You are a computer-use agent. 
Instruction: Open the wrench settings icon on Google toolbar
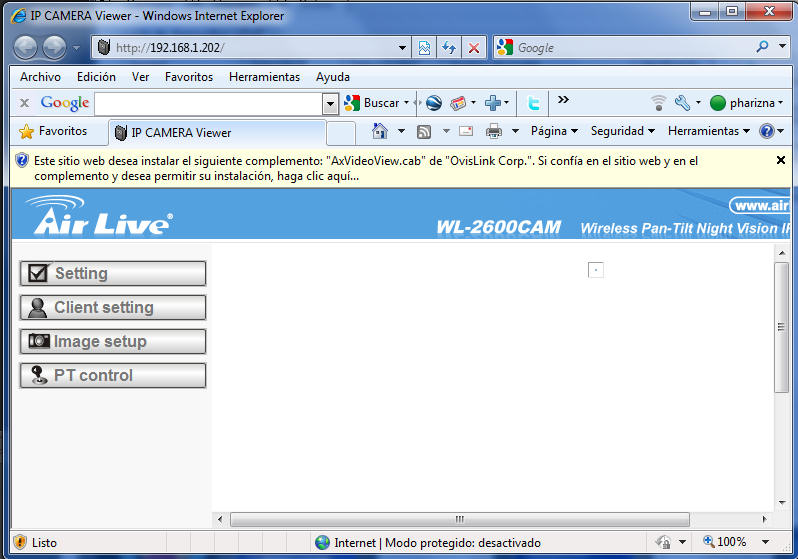click(x=682, y=103)
